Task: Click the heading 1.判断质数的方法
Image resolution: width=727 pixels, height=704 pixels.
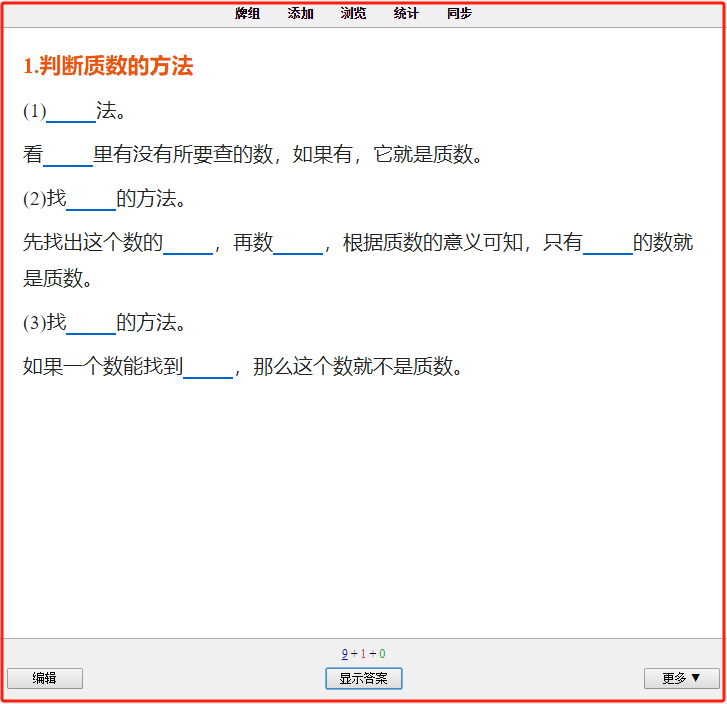Action: [x=108, y=65]
